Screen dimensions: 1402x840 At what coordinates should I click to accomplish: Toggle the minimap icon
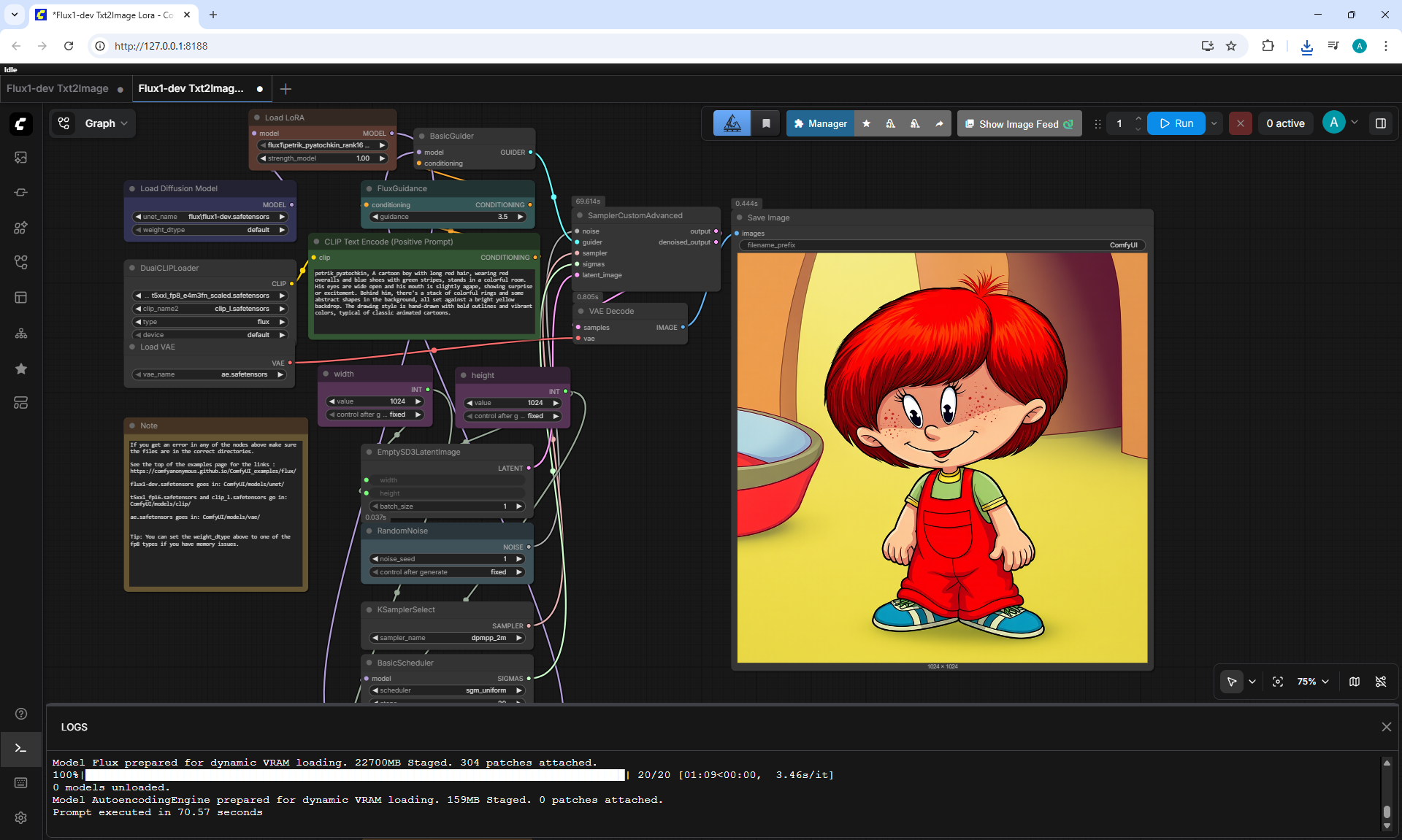tap(1355, 682)
